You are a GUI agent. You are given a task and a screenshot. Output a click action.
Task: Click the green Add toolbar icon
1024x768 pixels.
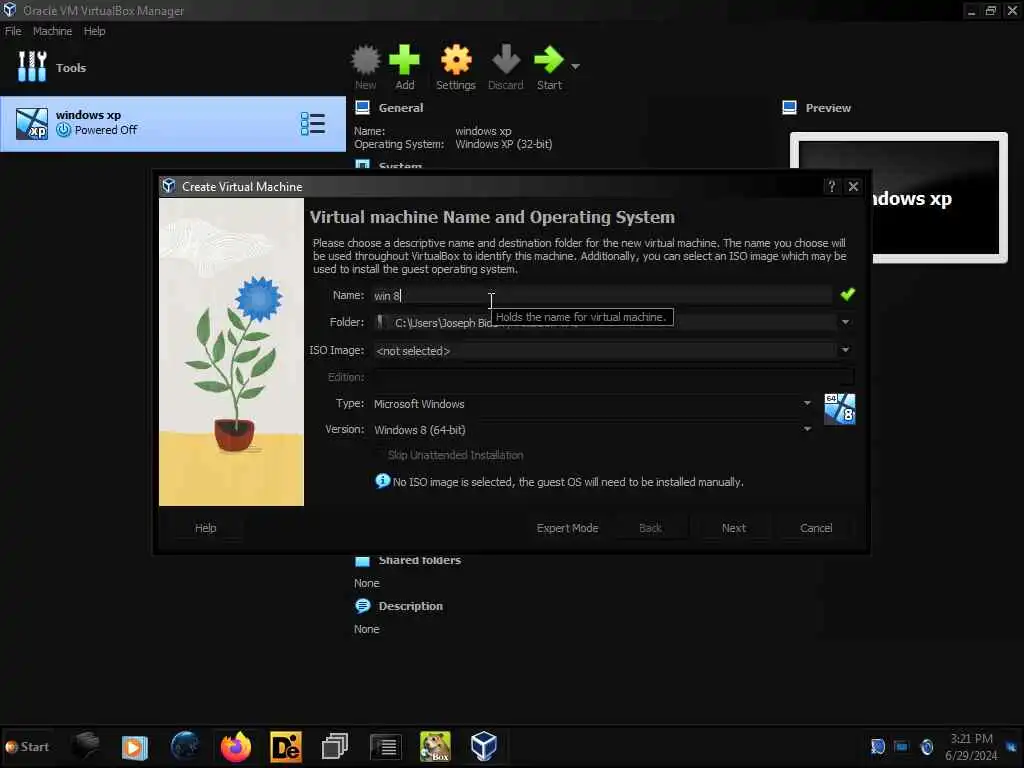[x=404, y=60]
